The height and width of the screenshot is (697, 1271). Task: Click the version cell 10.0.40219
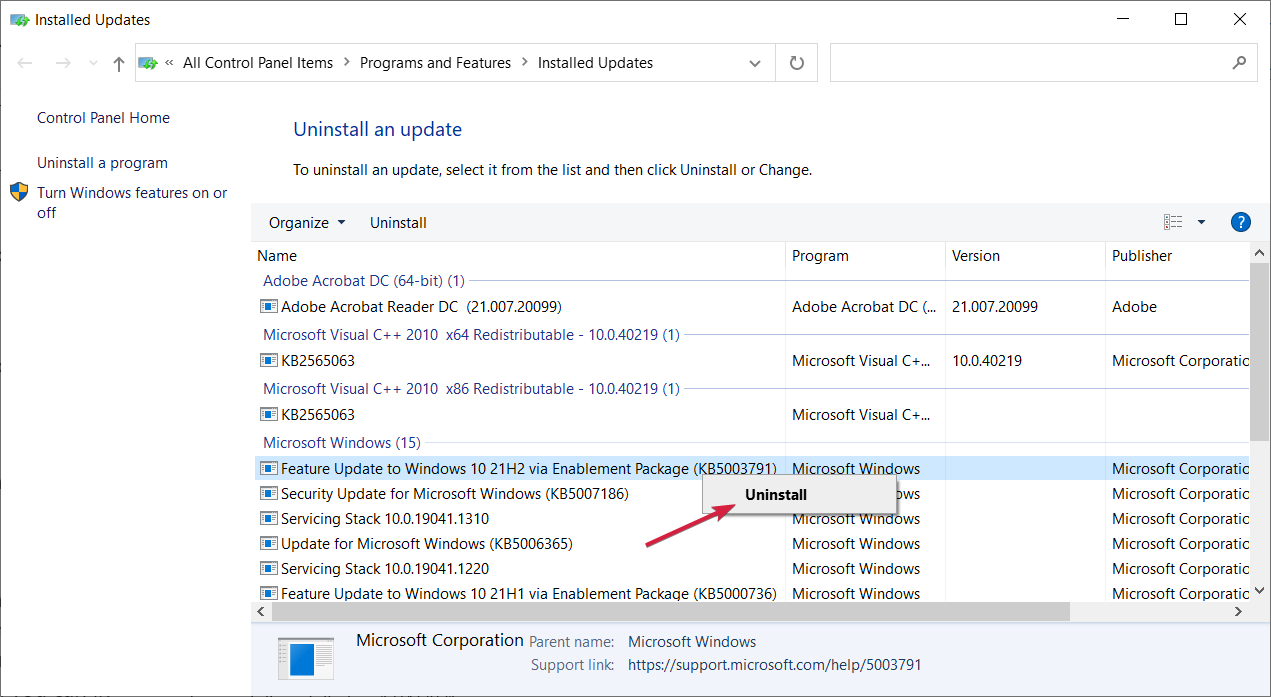pyautogui.click(x=987, y=360)
